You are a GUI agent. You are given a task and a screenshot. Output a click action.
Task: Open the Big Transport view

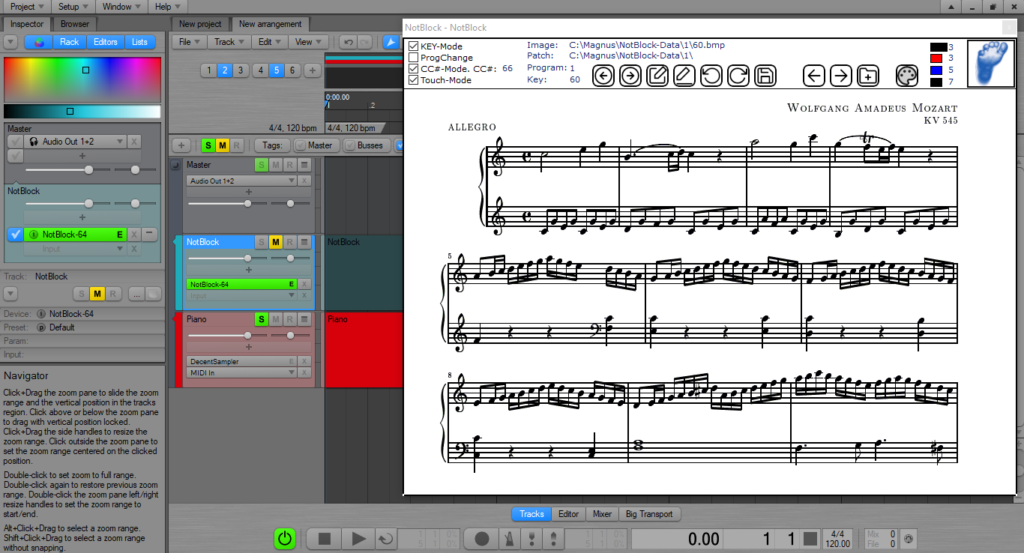click(648, 514)
